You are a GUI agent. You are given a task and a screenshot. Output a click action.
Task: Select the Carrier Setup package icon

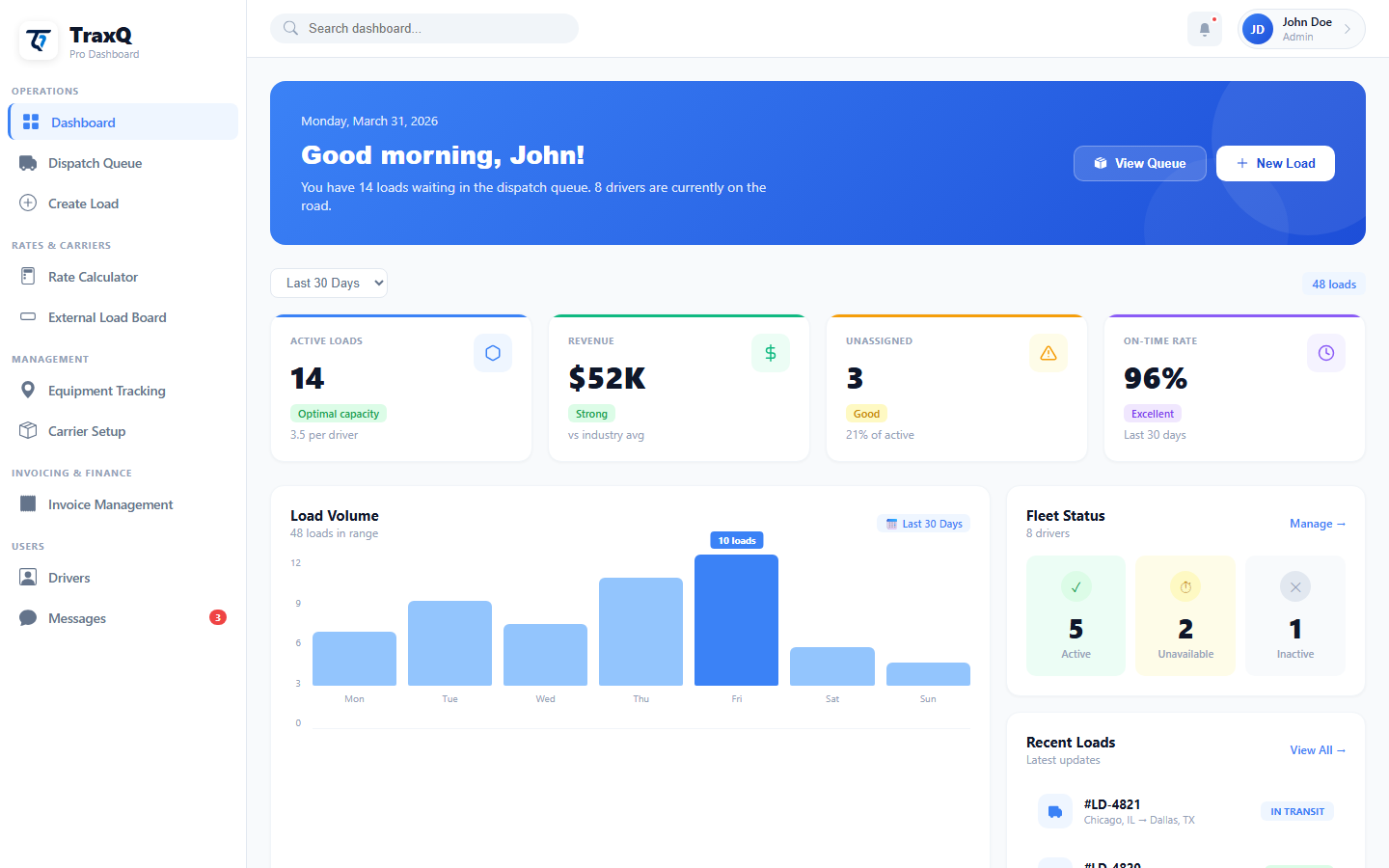(x=29, y=431)
